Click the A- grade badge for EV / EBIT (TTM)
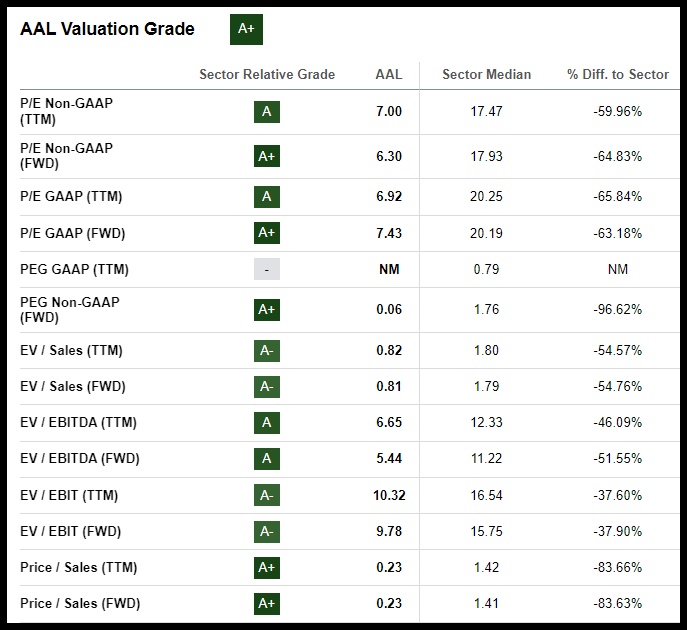687x630 pixels. click(x=266, y=495)
